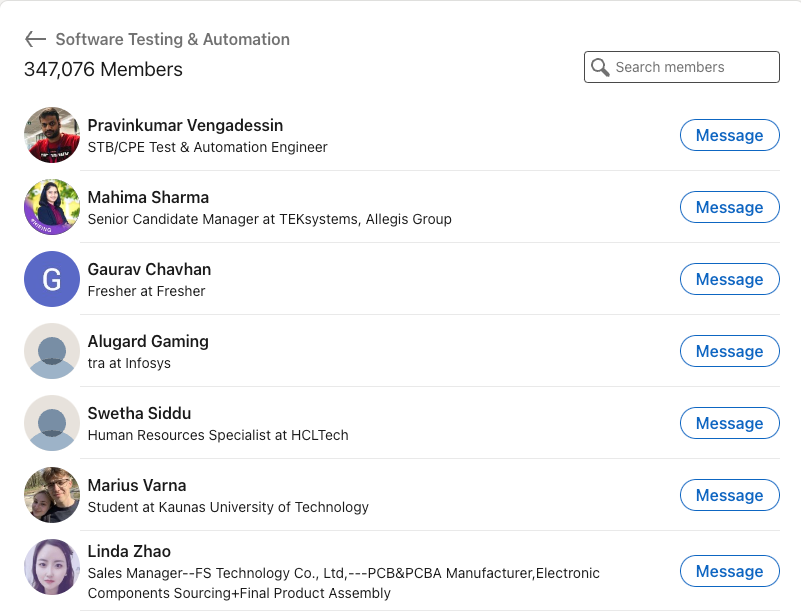Click the magnifying glass search icon
Image resolution: width=801 pixels, height=614 pixels.
click(x=601, y=66)
